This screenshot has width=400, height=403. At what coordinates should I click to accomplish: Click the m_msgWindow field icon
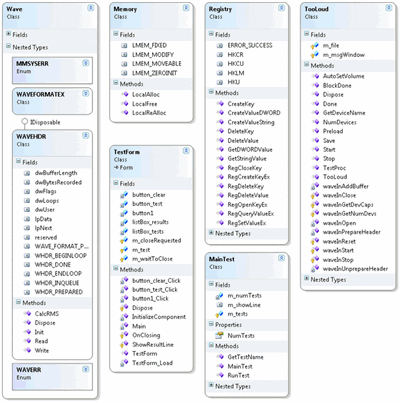click(315, 55)
